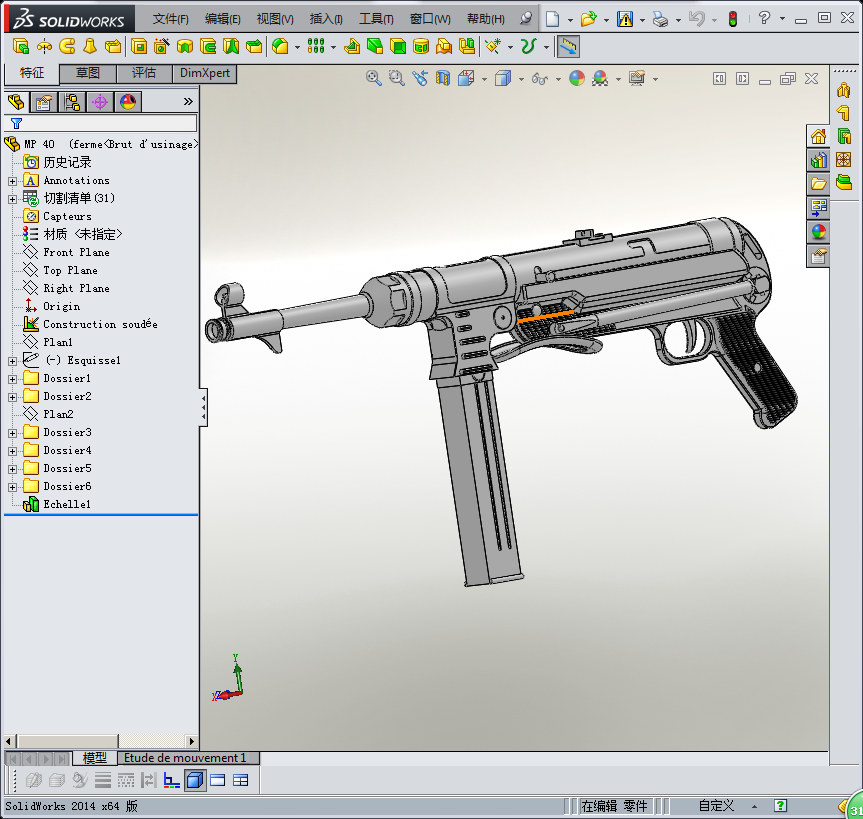Select Front Plane in feature tree

pos(76,253)
